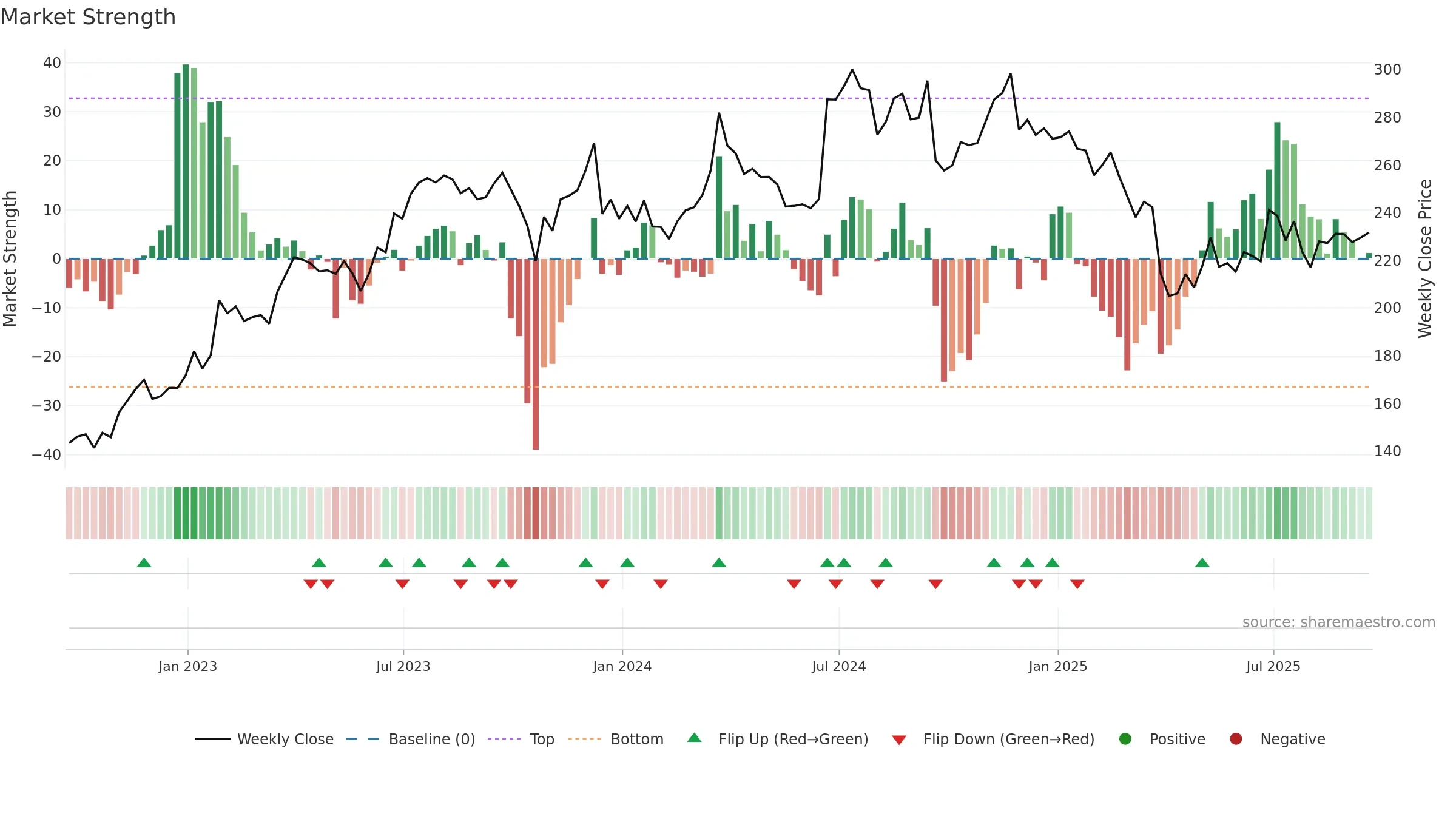The height and width of the screenshot is (819, 1456).
Task: Toggle the Weekly Close legend label
Action: pyautogui.click(x=285, y=740)
